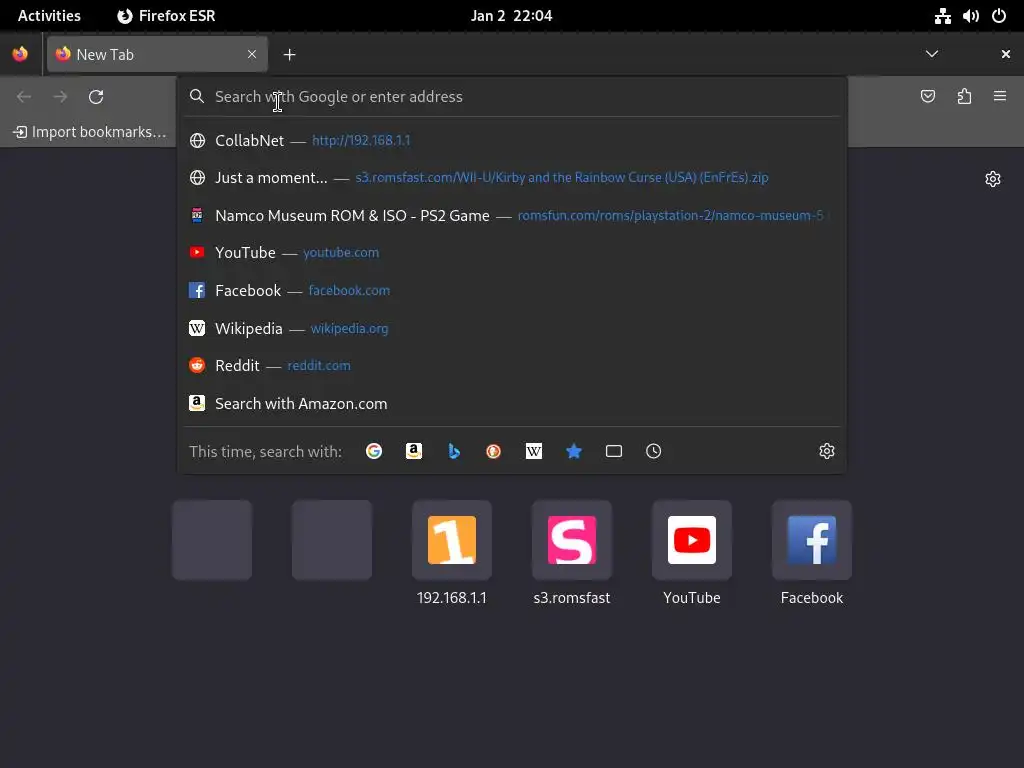1024x768 pixels.
Task: Select the Facebook suggestion row
Action: pos(512,291)
